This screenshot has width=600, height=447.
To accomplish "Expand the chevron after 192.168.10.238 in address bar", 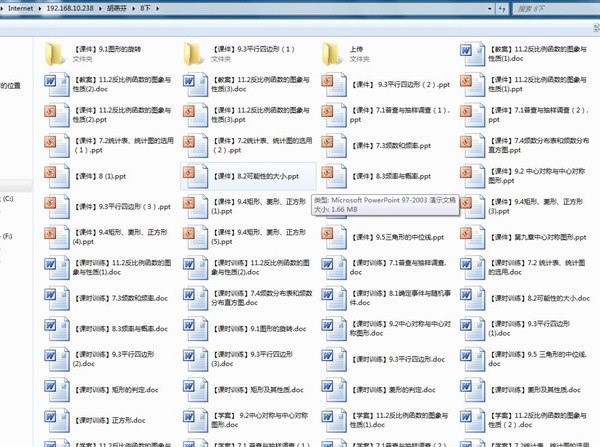I will [x=100, y=8].
